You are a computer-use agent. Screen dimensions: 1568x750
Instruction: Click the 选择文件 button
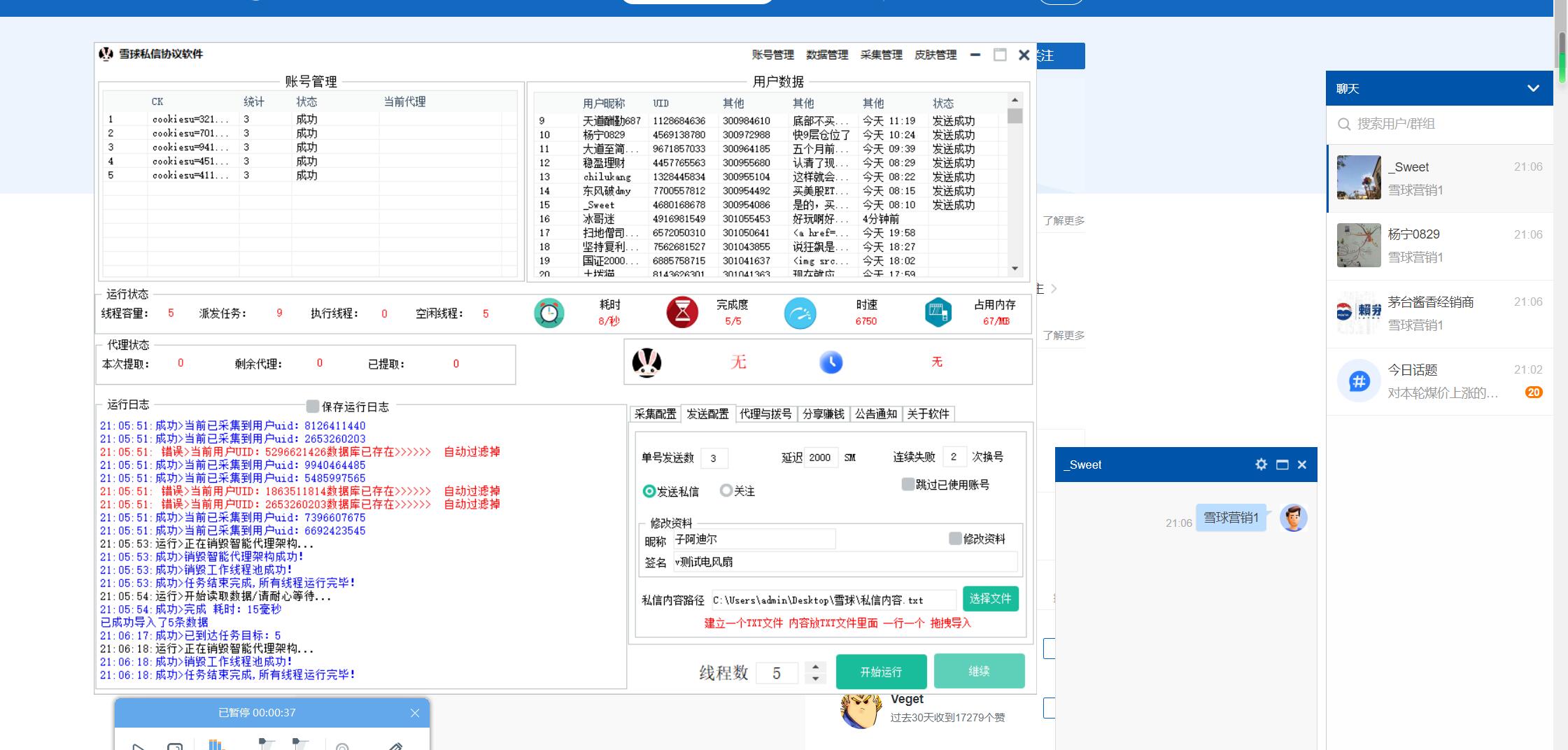990,599
